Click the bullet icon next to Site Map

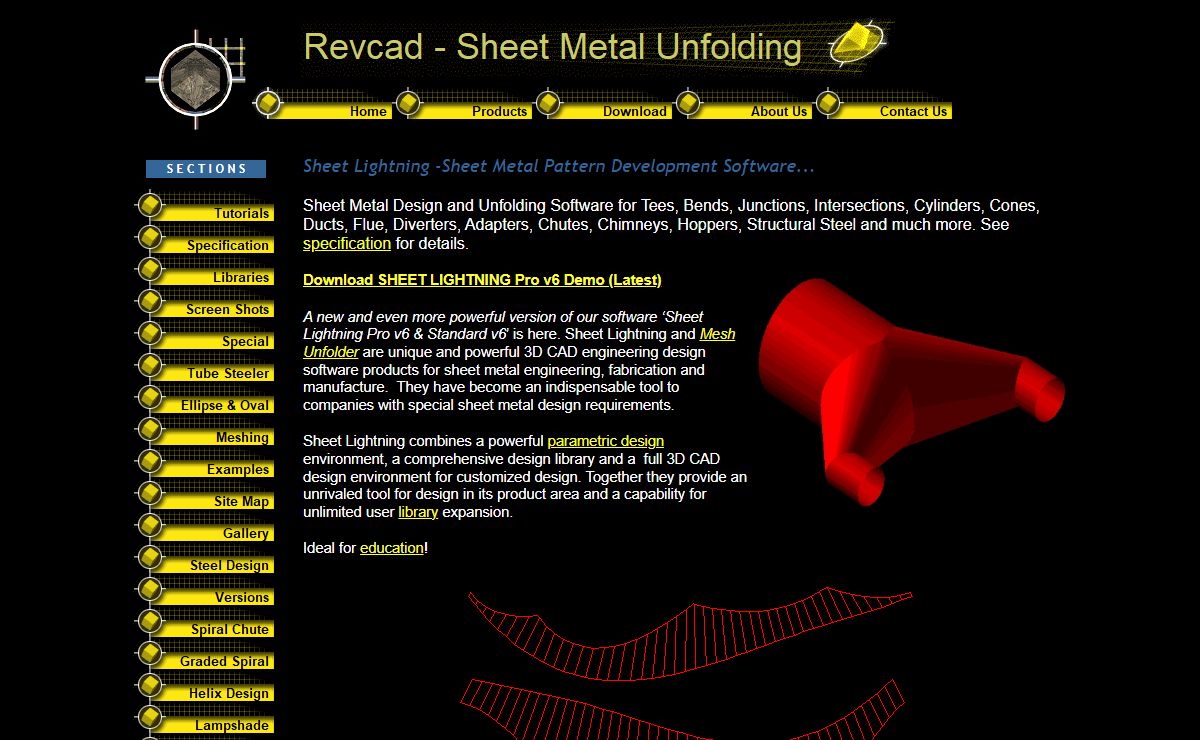(149, 494)
